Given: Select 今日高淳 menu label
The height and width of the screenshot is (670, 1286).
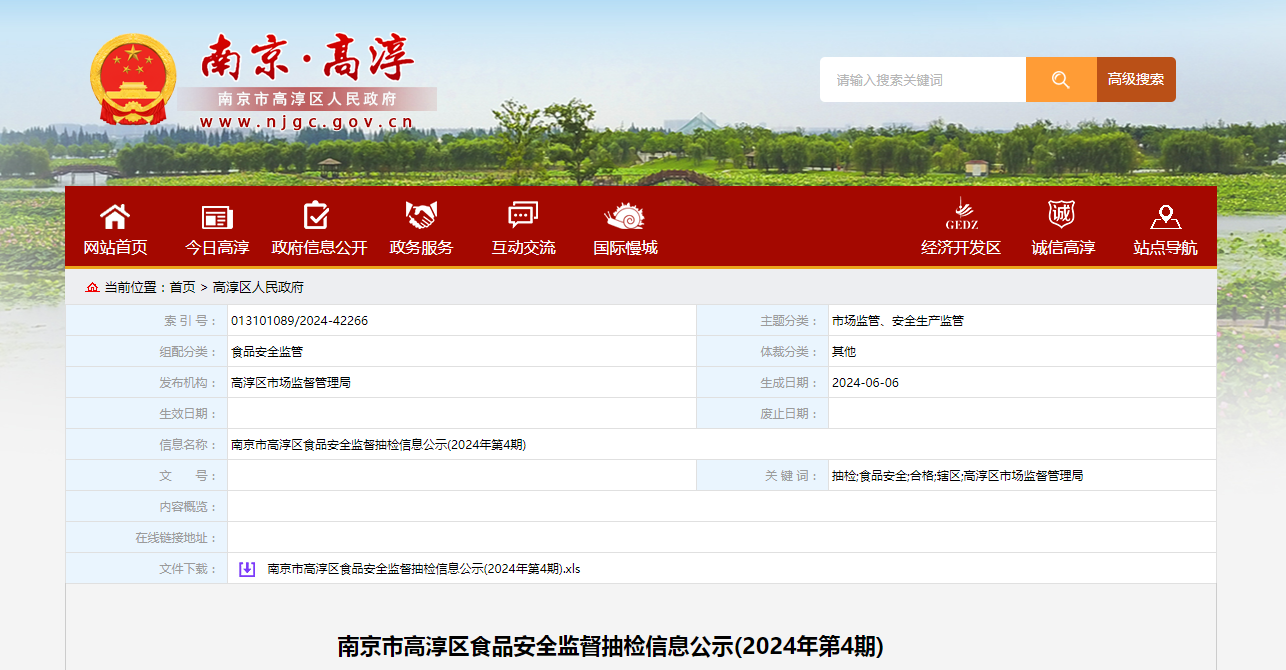Looking at the screenshot, I should (x=217, y=247).
